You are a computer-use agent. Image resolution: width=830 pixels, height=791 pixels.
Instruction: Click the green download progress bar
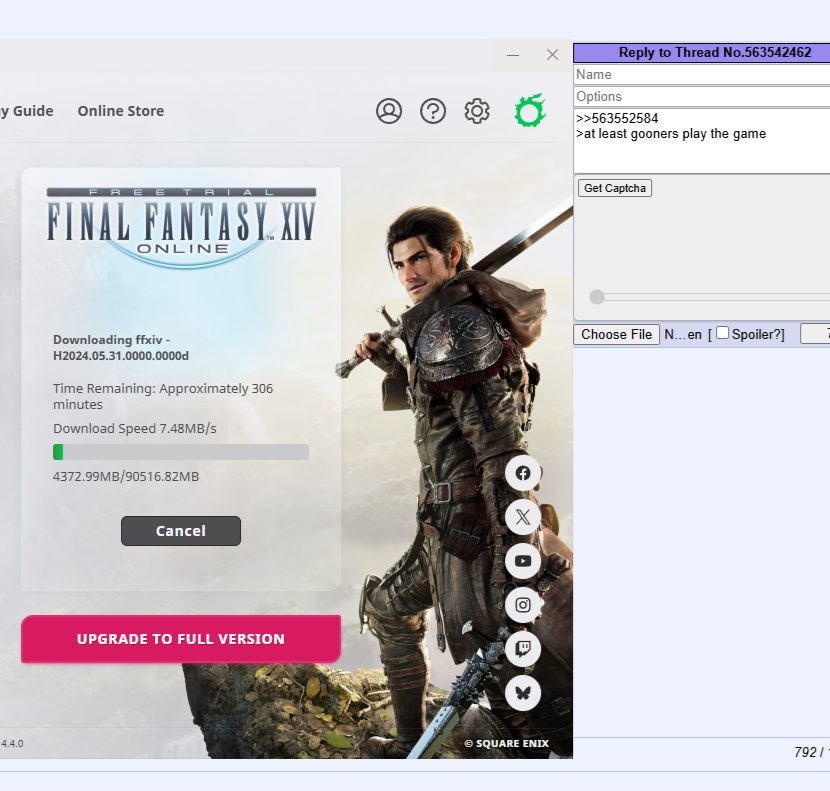tap(181, 452)
